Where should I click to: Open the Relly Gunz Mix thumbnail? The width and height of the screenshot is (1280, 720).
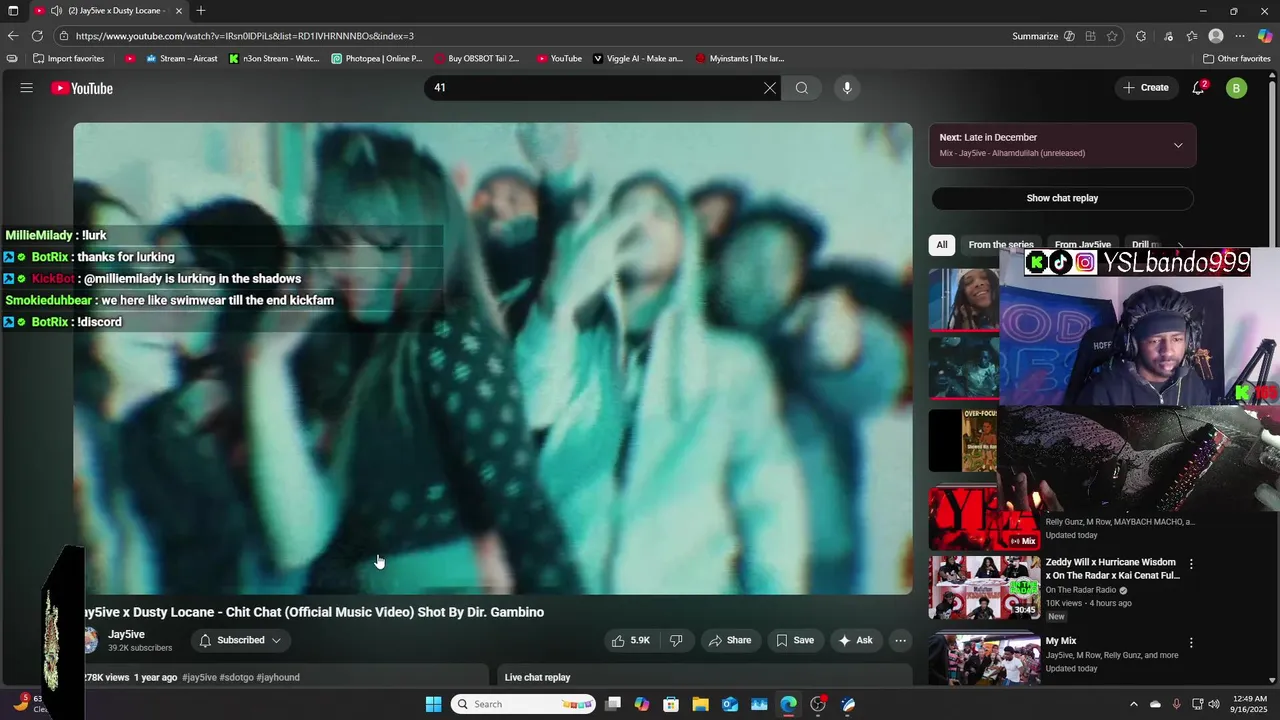984,518
